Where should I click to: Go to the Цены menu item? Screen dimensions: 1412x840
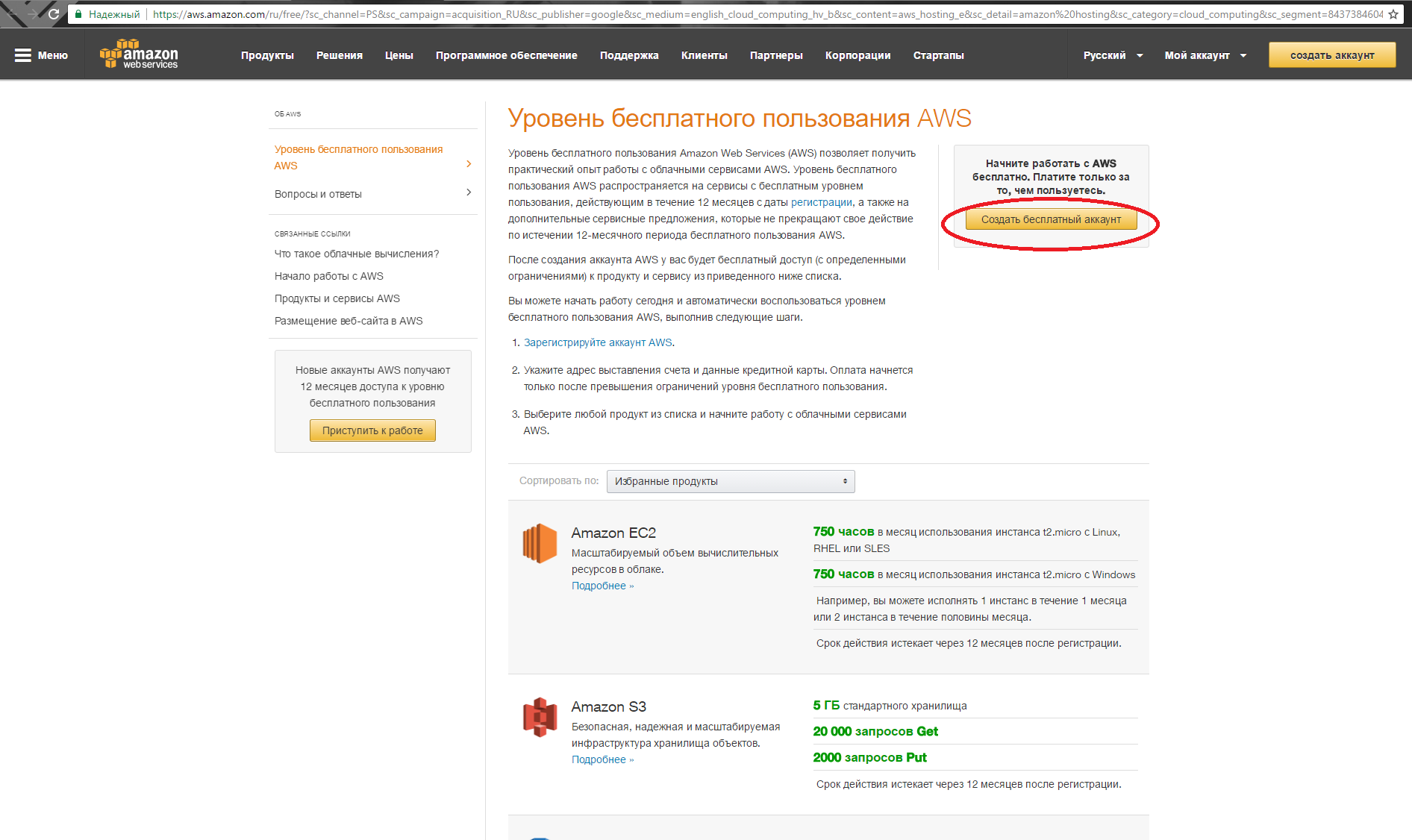tap(399, 55)
